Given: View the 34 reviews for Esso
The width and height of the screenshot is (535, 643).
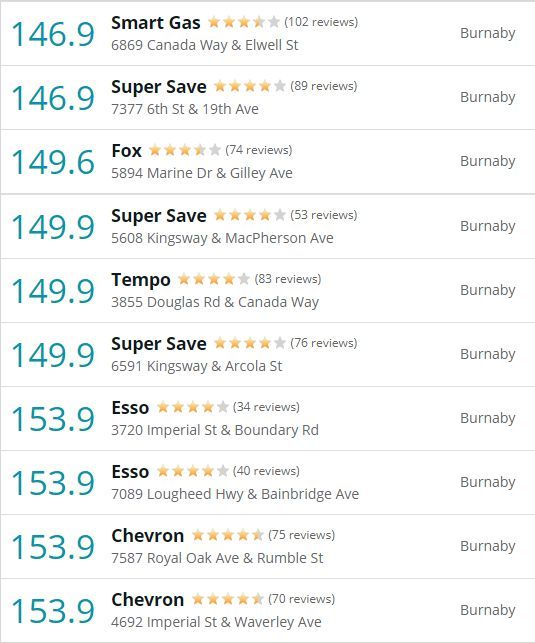Looking at the screenshot, I should point(266,407).
